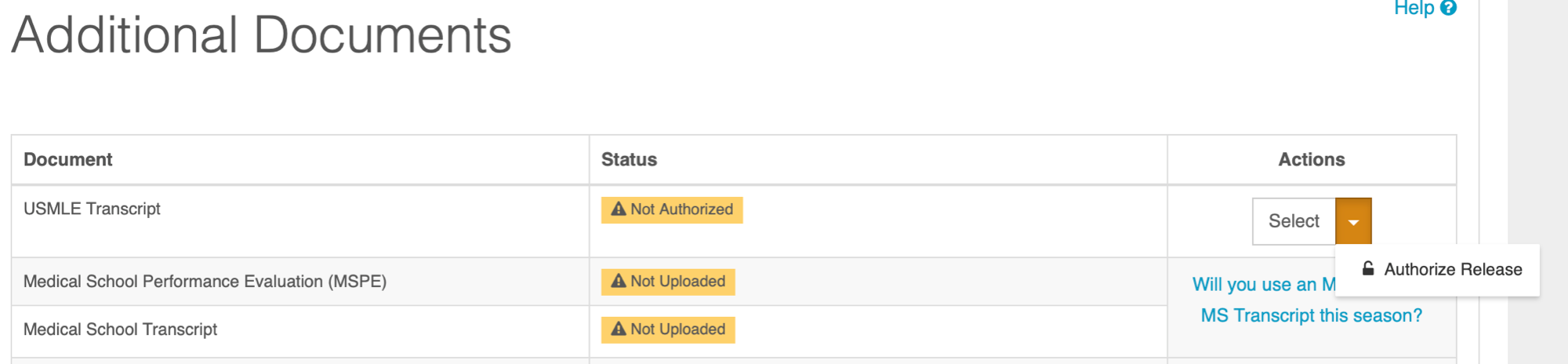Click the warning icon in Not Authorized badge
Image resolution: width=1568 pixels, height=364 pixels.
click(x=619, y=209)
